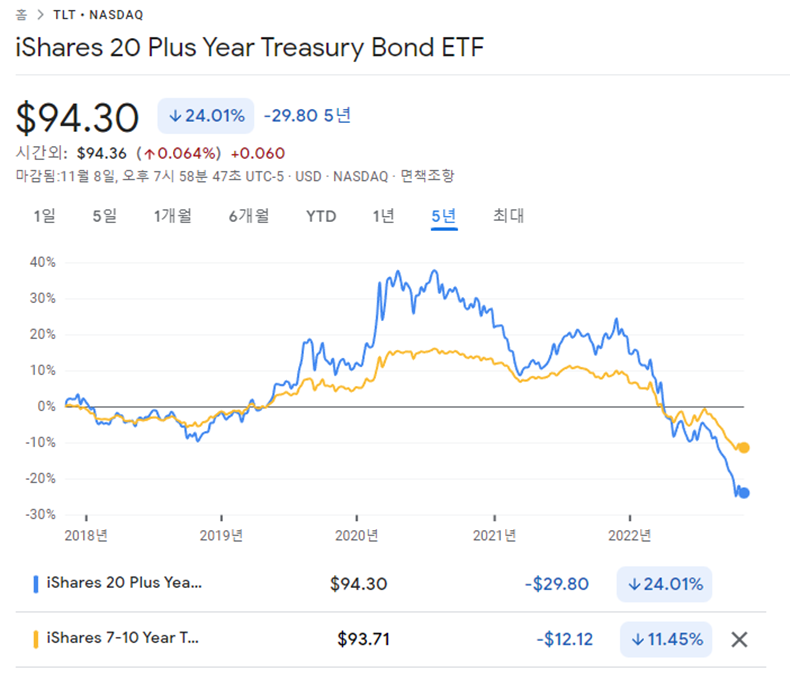The height and width of the screenshot is (679, 790).
Task: Select the 5일 time range tab
Action: pos(104,216)
